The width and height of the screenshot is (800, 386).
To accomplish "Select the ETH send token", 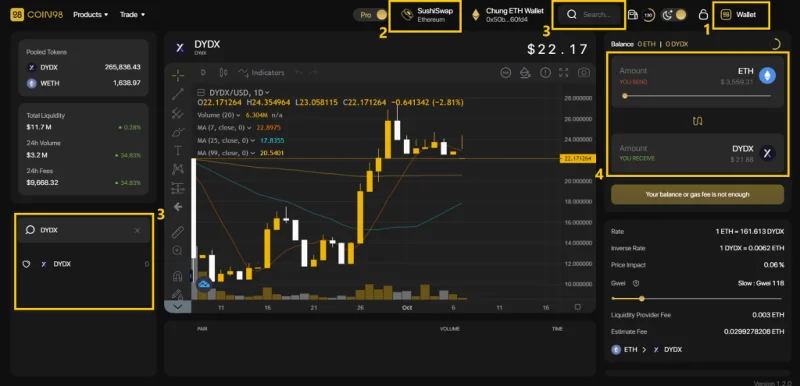I will click(x=757, y=76).
